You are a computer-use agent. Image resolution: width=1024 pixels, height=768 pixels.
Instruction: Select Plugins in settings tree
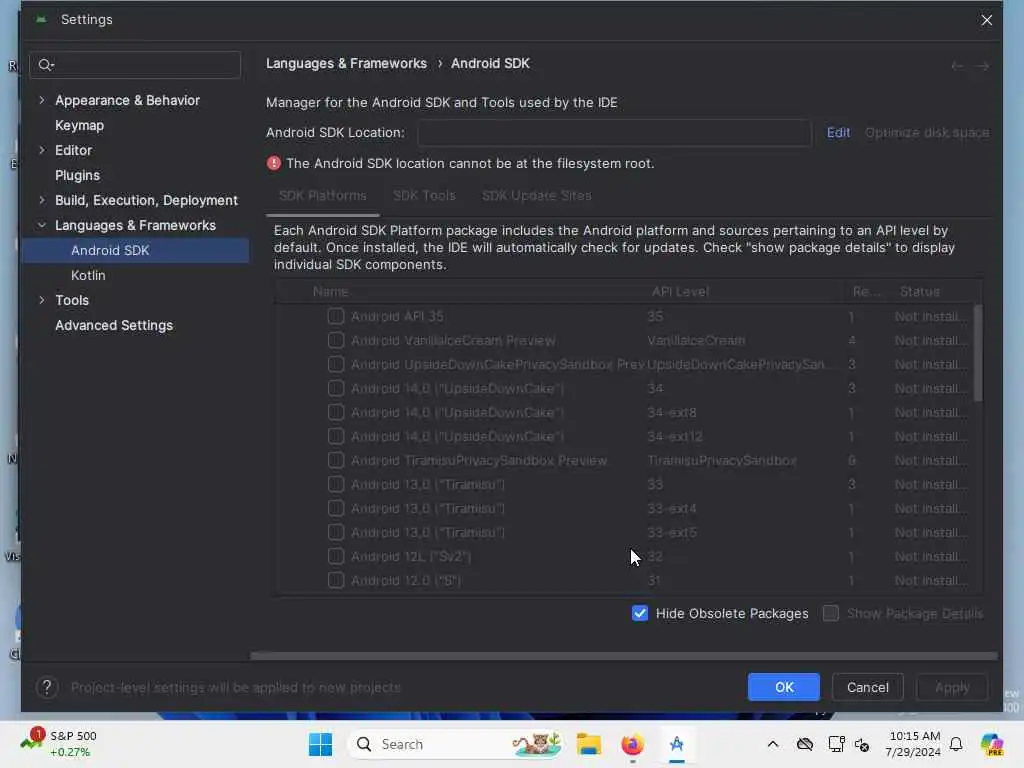click(78, 175)
